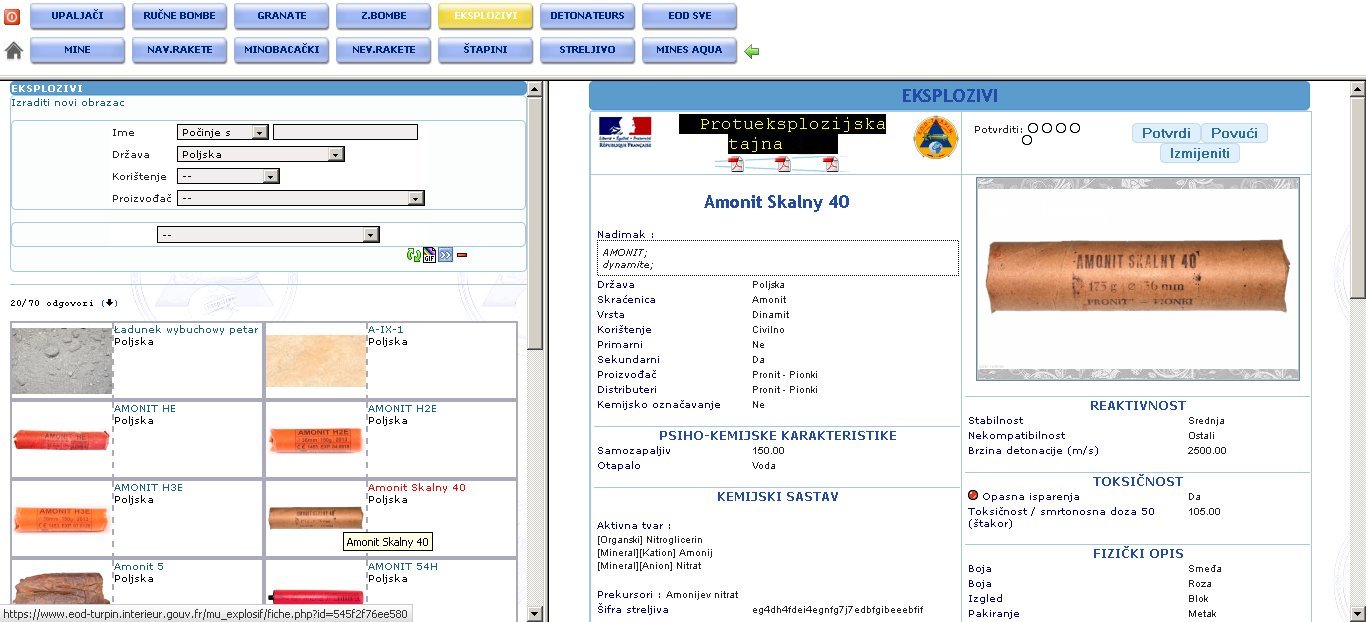Screen dimensions: 1366x622
Task: Open the last PDF document icon
Action: click(831, 164)
